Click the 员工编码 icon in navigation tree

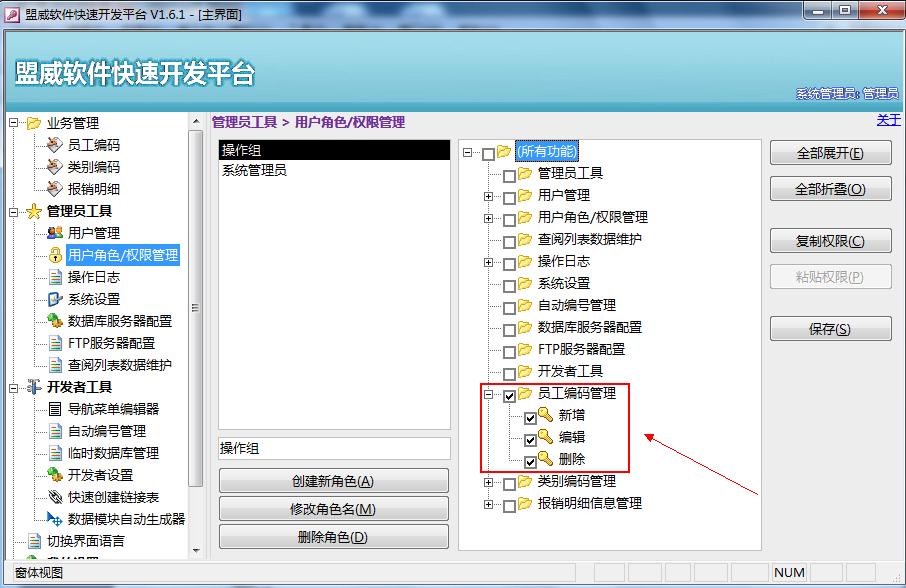point(55,145)
